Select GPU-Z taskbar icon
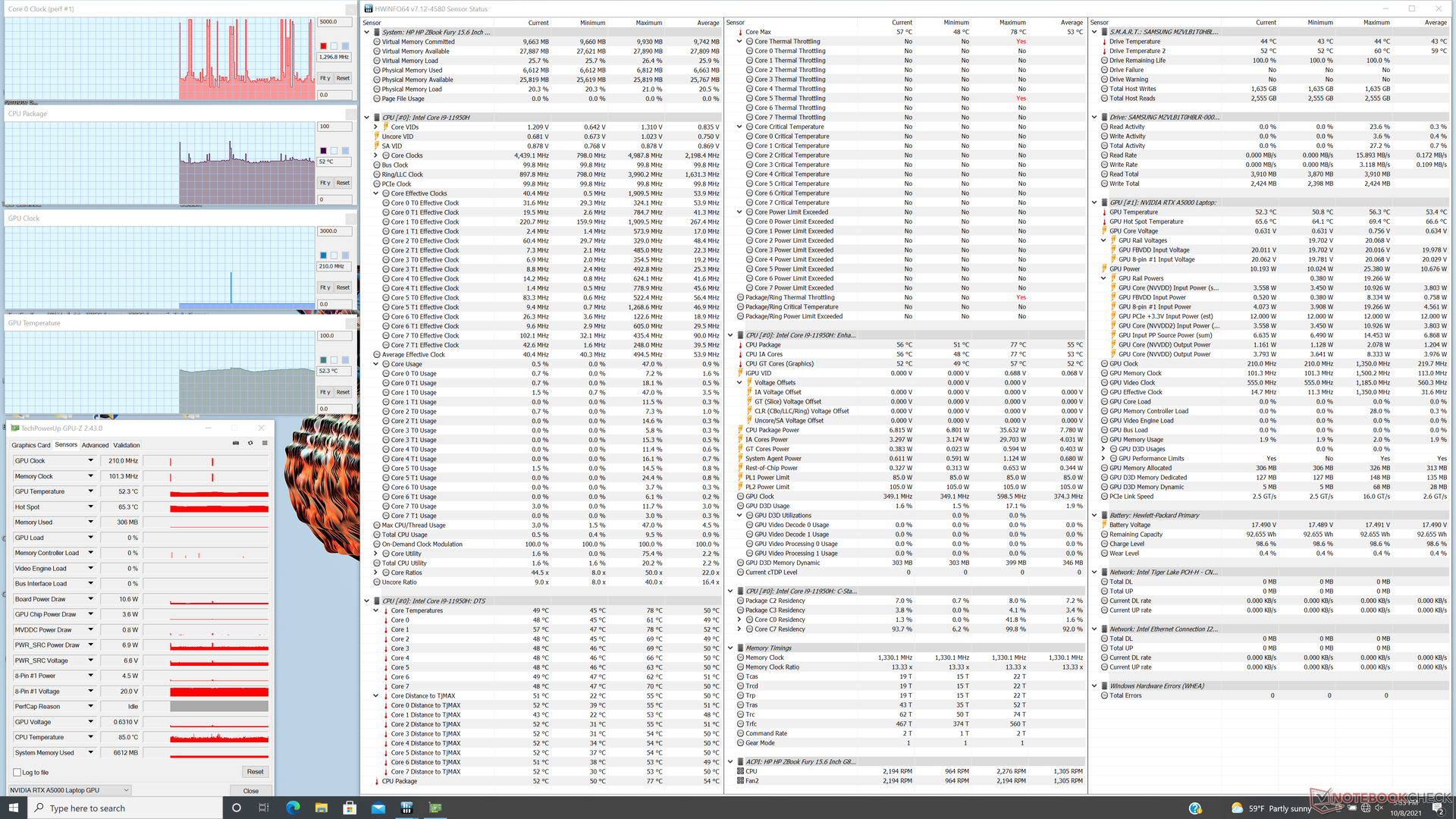Viewport: 1456px width, 819px height. [435, 808]
